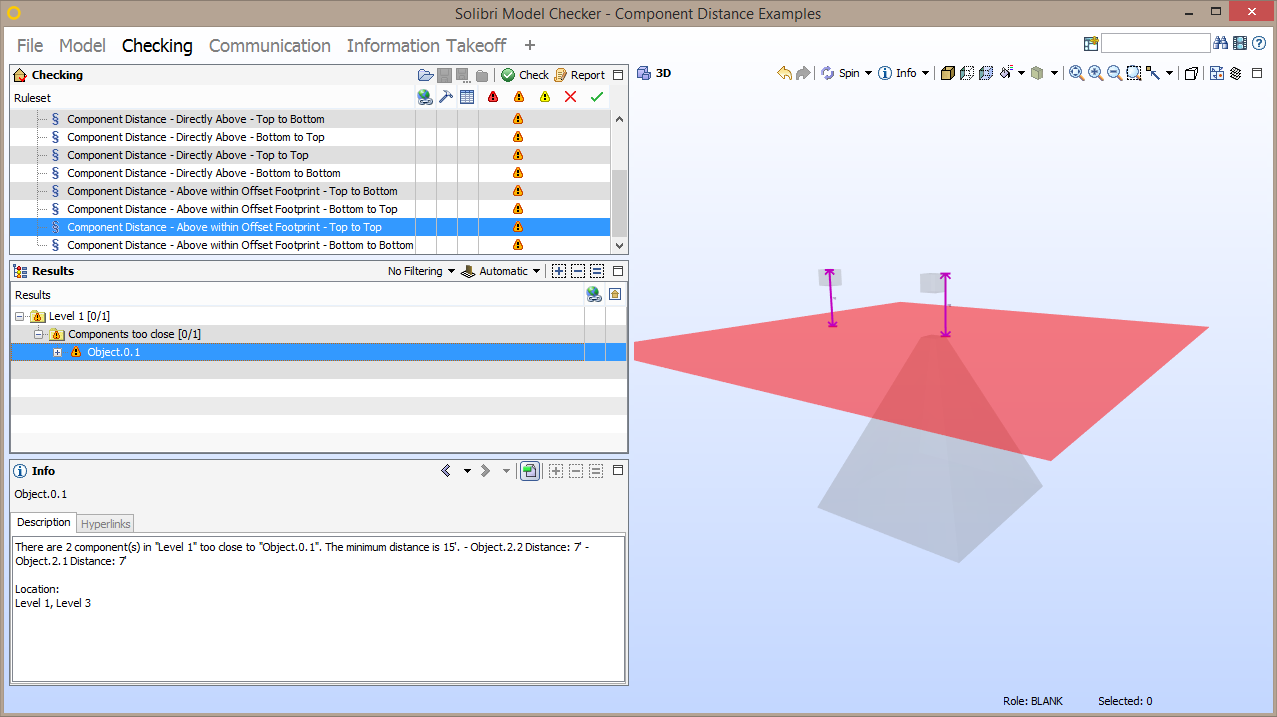Select rule Directly Above - Top to Top
Image resolution: width=1277 pixels, height=717 pixels.
[187, 155]
